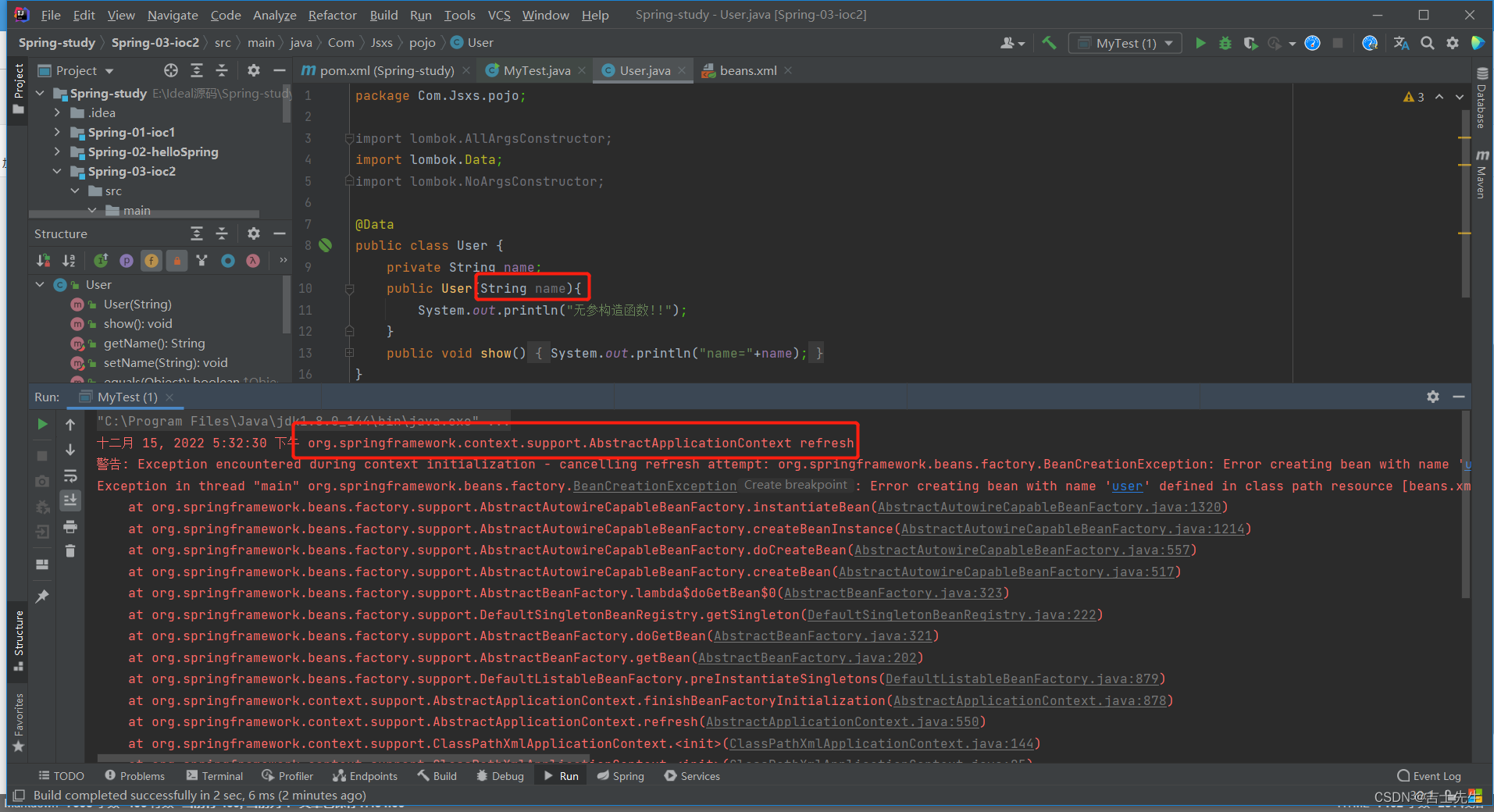Screen dimensions: 1494x812
Task: Switch to beans.xml editor tab
Action: tap(747, 71)
